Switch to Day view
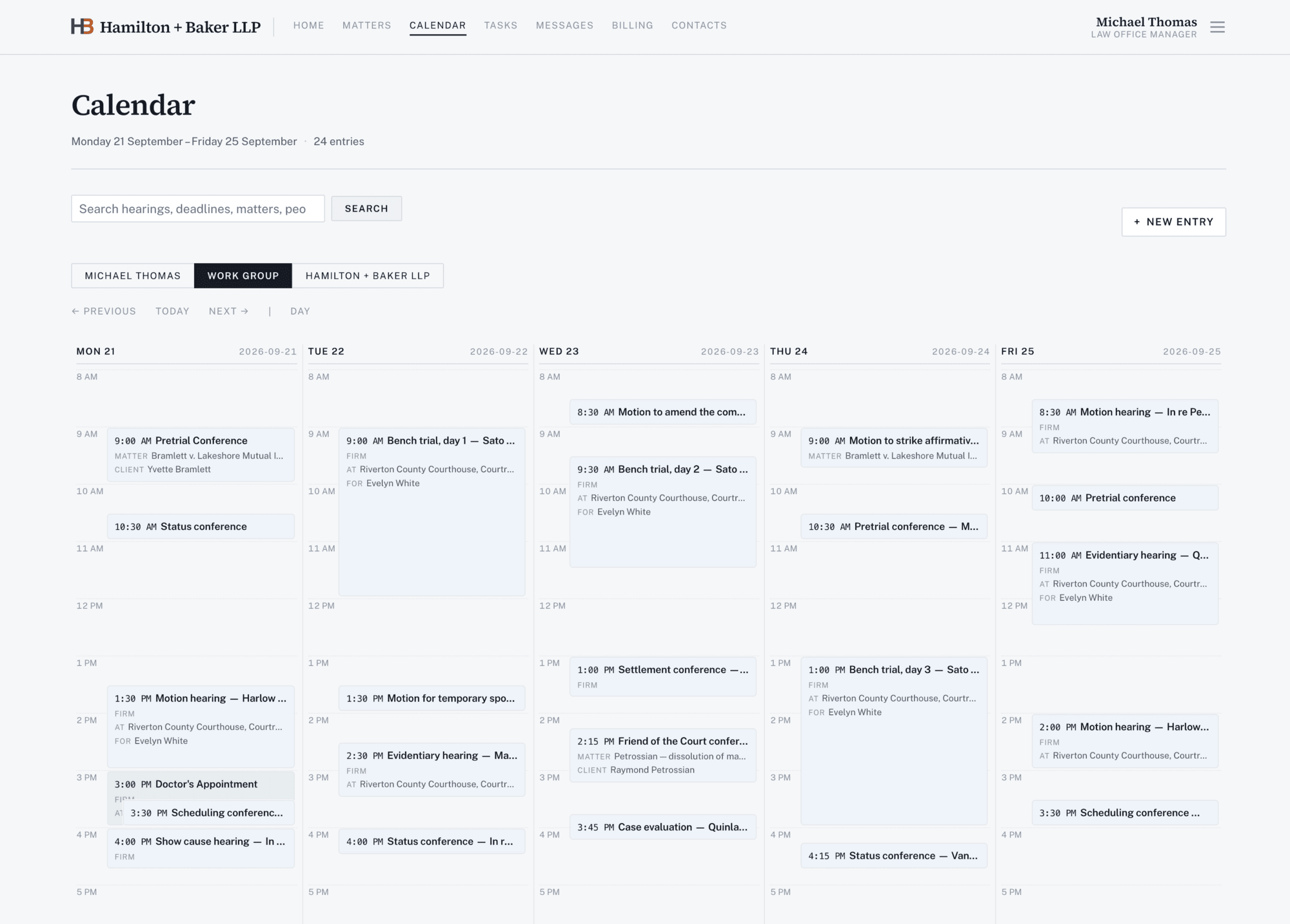 (x=300, y=311)
